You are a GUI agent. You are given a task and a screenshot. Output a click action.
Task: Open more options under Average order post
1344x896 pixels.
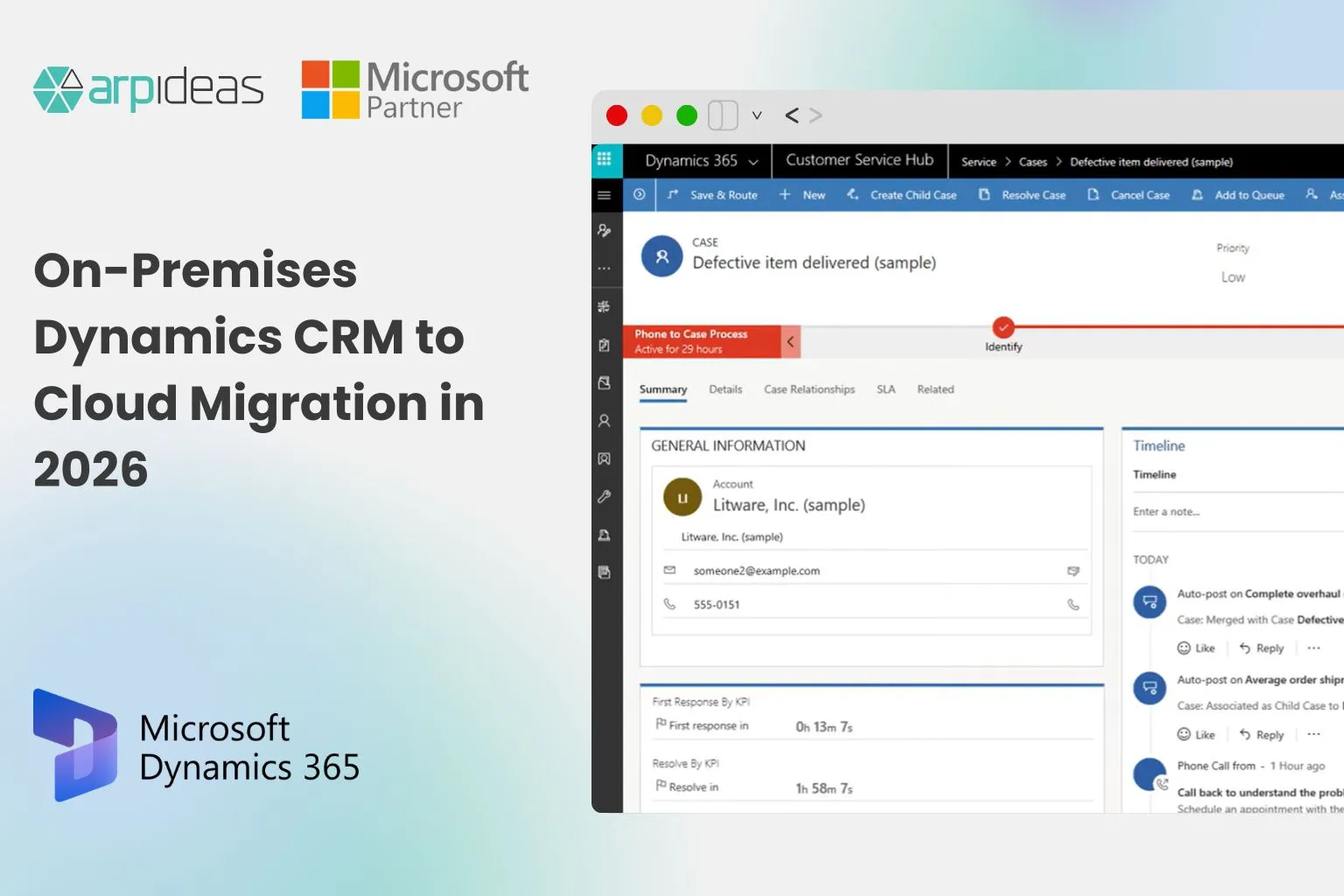click(1314, 734)
